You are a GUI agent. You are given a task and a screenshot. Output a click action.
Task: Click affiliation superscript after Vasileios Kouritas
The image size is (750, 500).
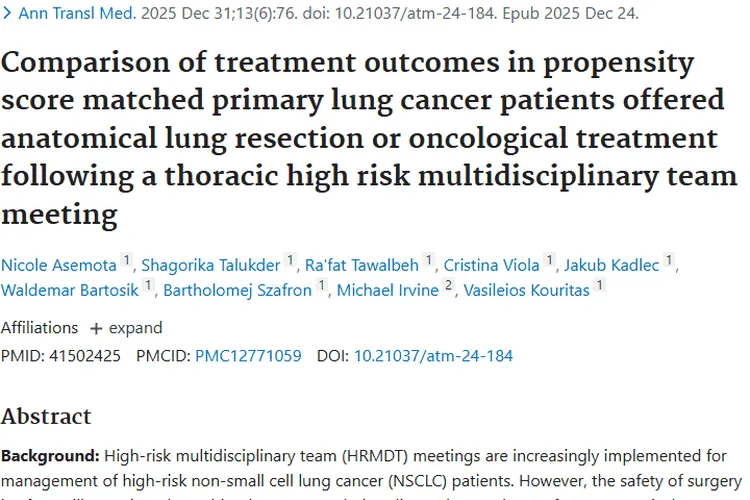[x=599, y=286]
